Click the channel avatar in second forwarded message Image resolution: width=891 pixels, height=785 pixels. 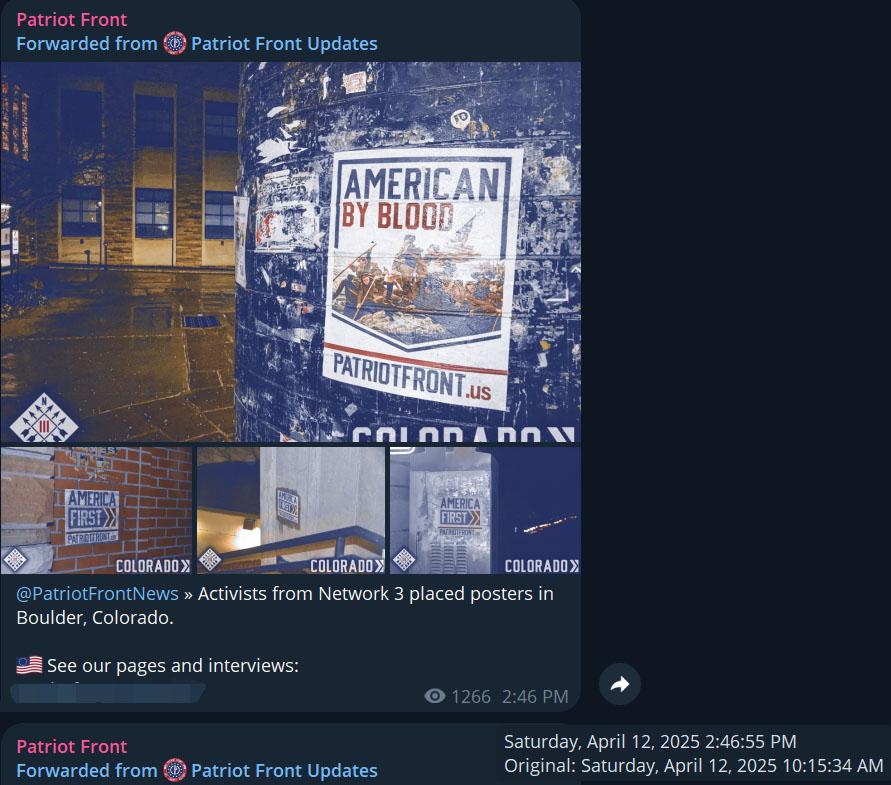(x=174, y=770)
